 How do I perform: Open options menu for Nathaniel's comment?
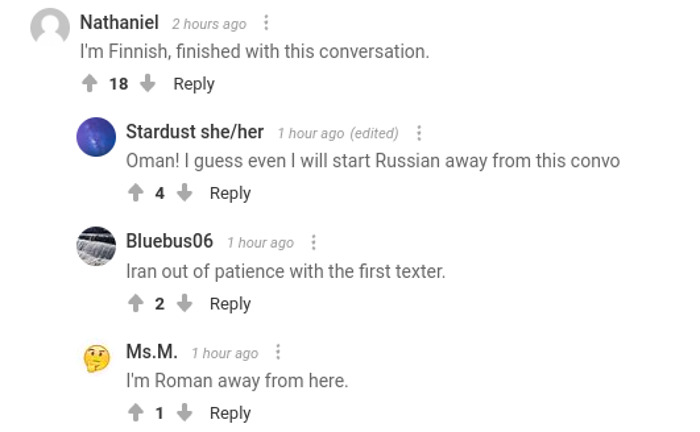pyautogui.click(x=266, y=23)
